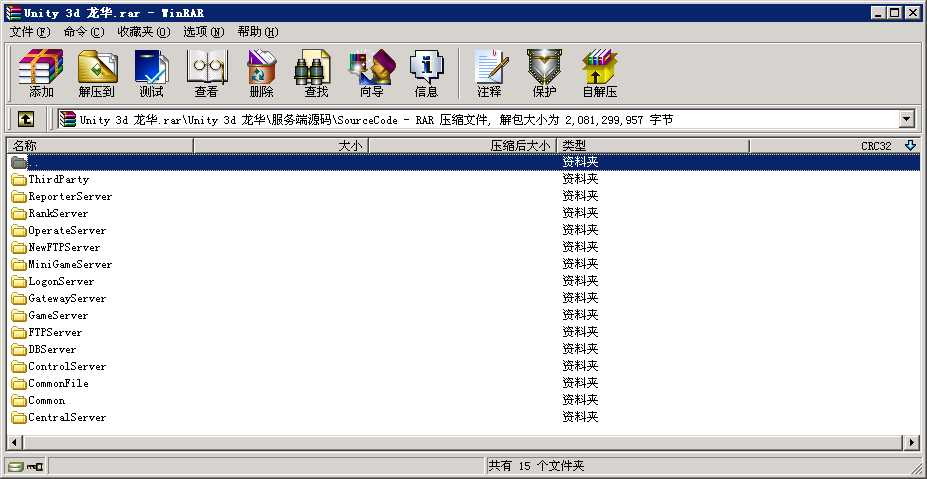
Task: Click the horizontal scrollbar right arrow
Action: 912,442
